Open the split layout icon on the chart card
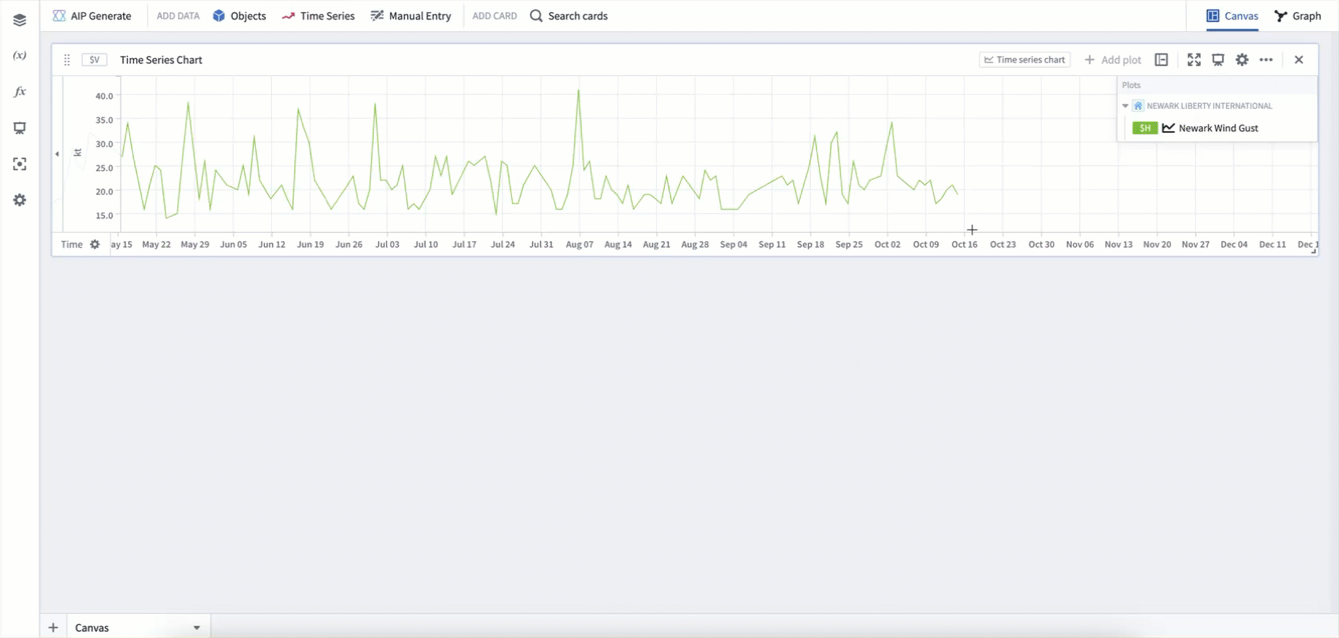1339x638 pixels. [x=1161, y=60]
